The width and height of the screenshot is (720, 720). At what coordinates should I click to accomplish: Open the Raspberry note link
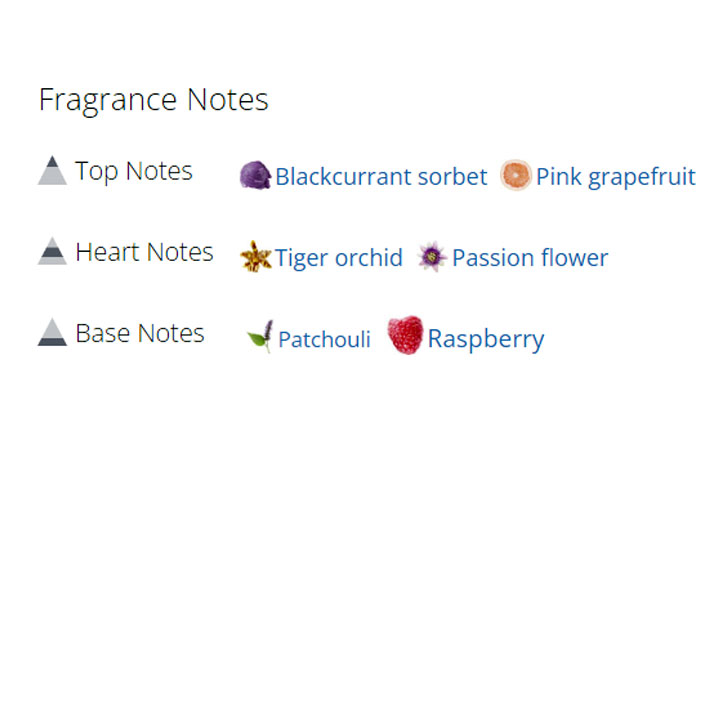486,339
